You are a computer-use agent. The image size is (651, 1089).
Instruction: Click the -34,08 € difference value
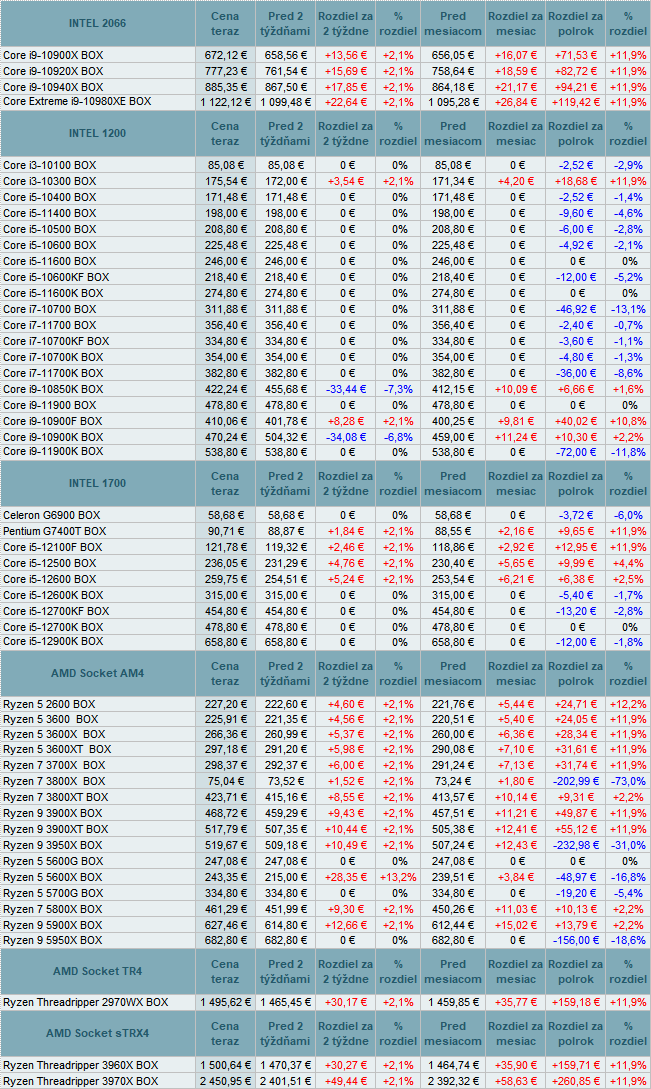pos(346,437)
